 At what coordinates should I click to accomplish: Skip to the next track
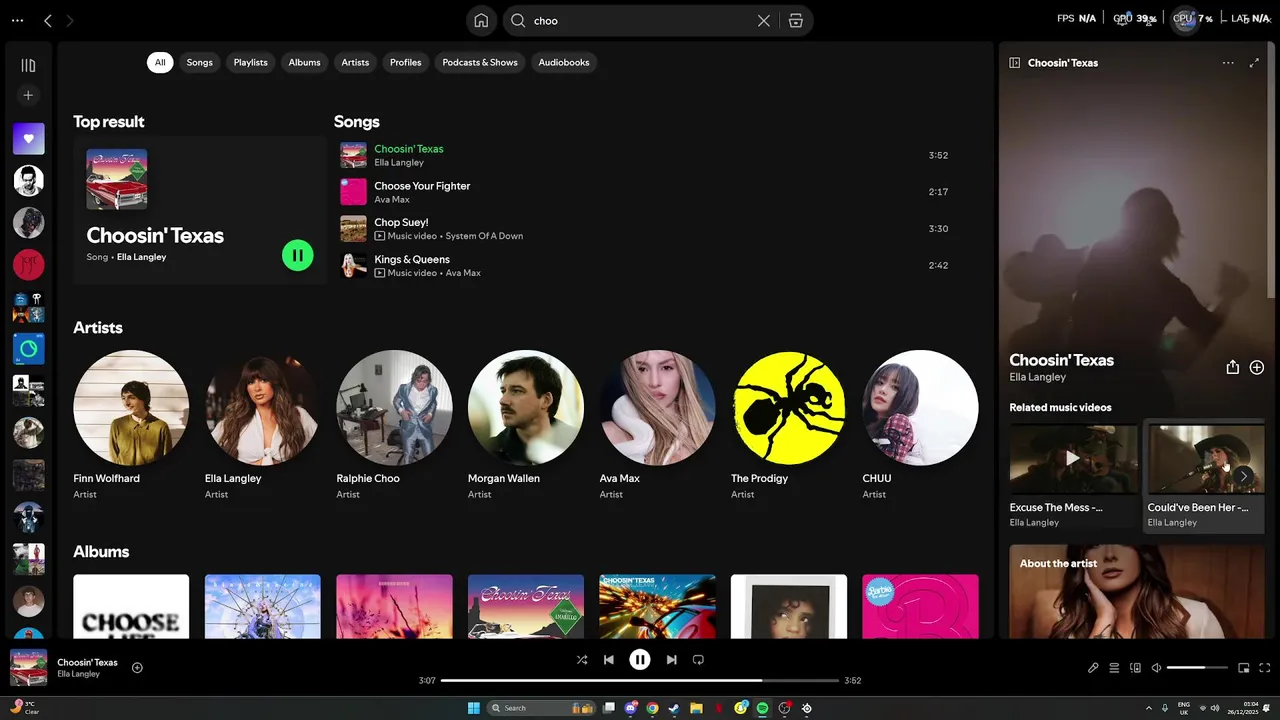671,660
